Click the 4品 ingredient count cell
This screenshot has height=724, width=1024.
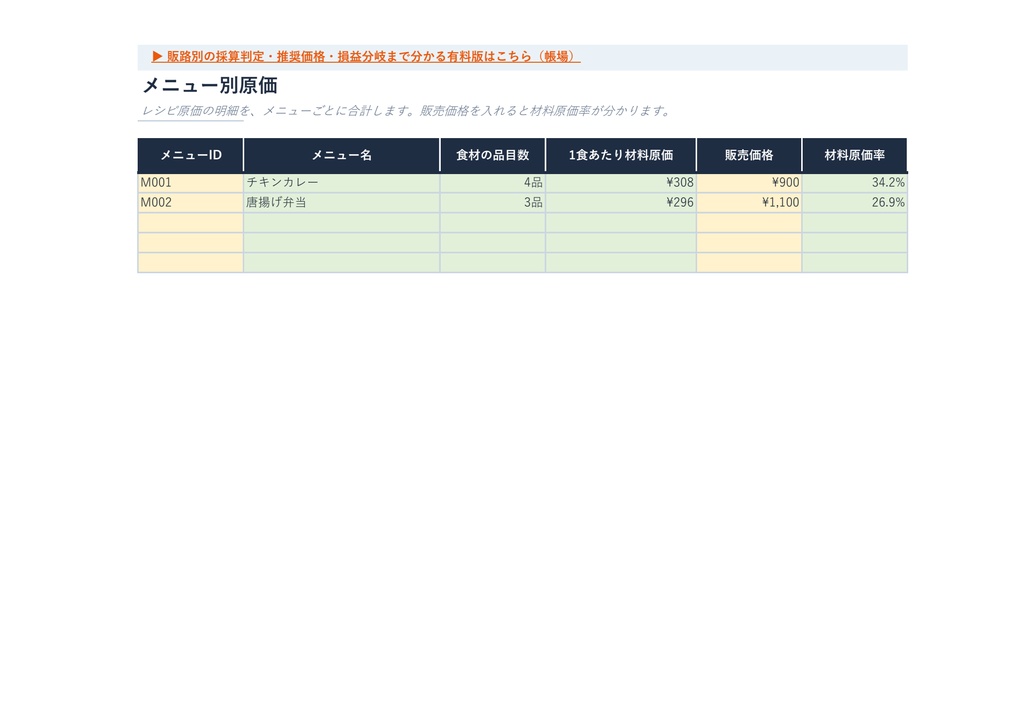tap(492, 183)
